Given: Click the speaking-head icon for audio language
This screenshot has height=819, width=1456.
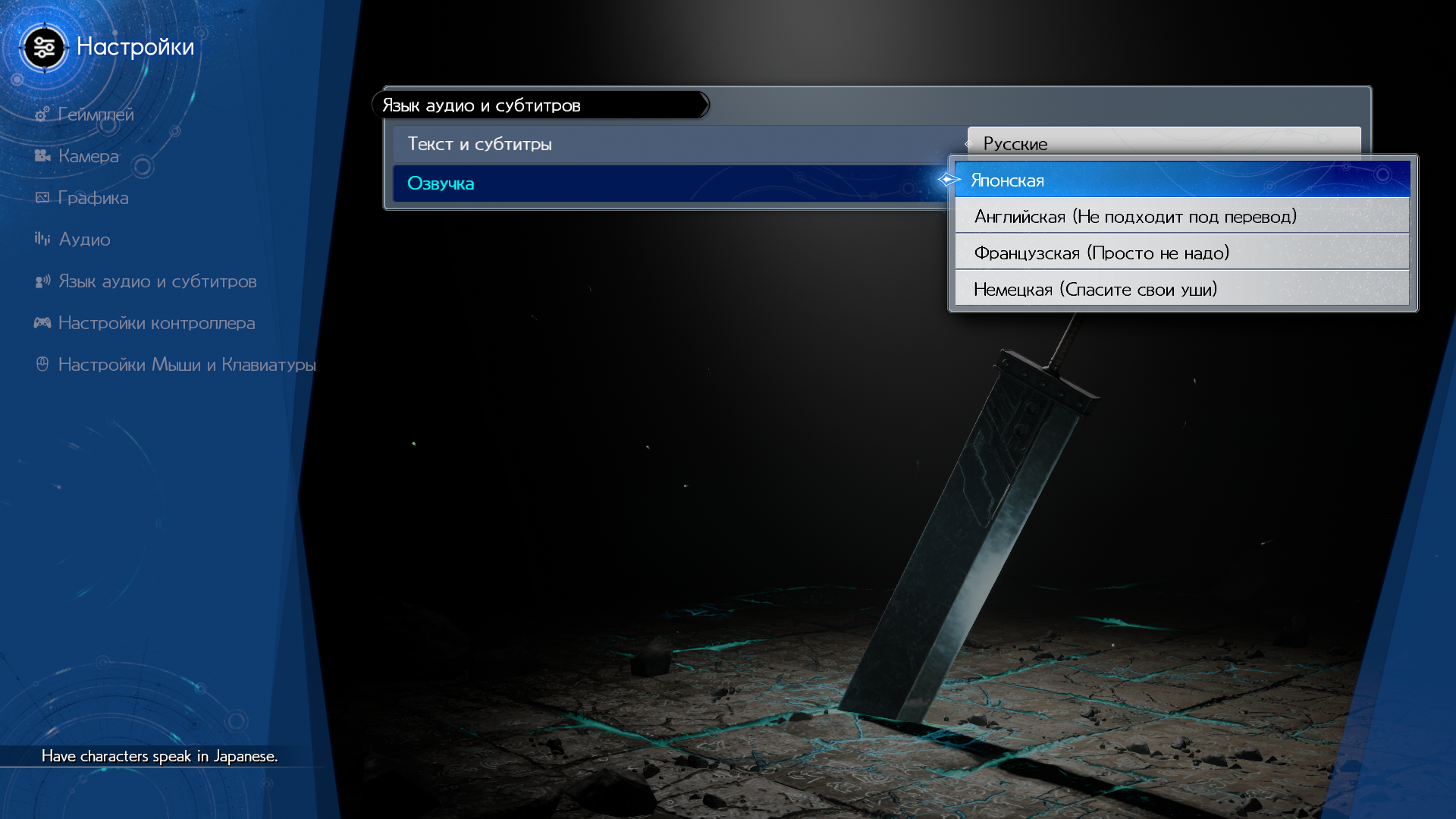Looking at the screenshot, I should (42, 281).
